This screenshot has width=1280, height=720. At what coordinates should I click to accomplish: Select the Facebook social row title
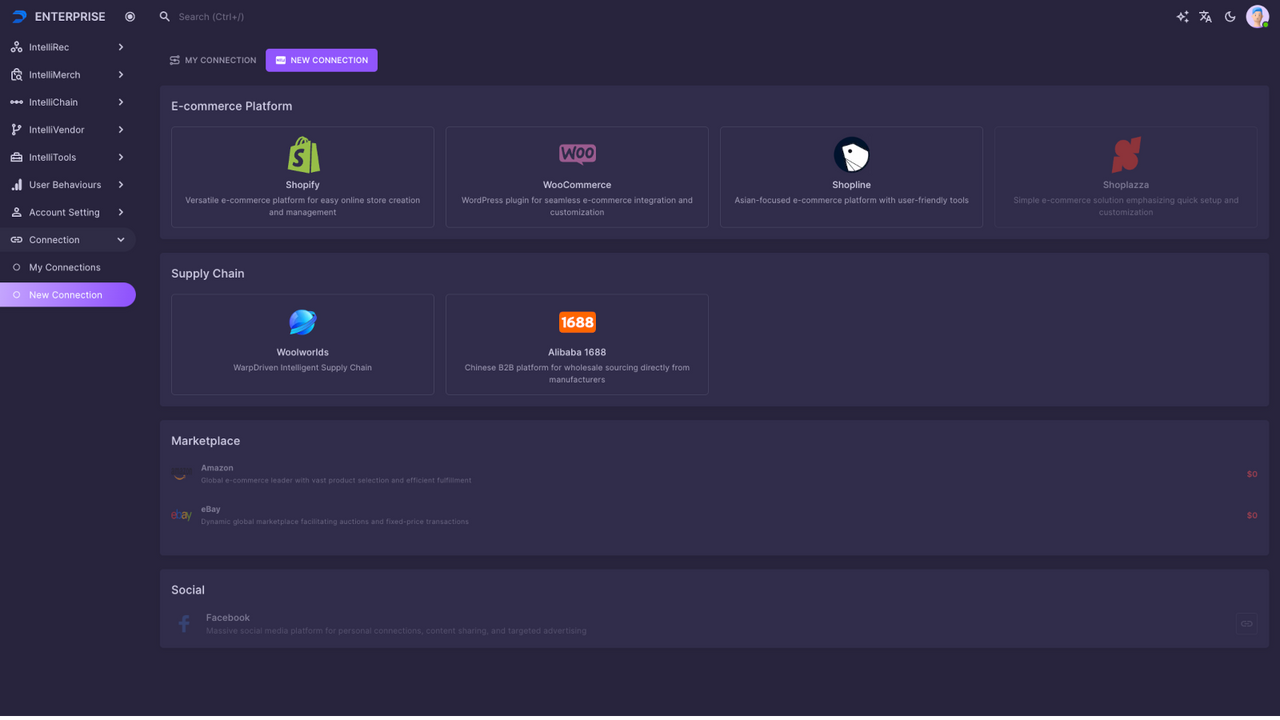[228, 618]
